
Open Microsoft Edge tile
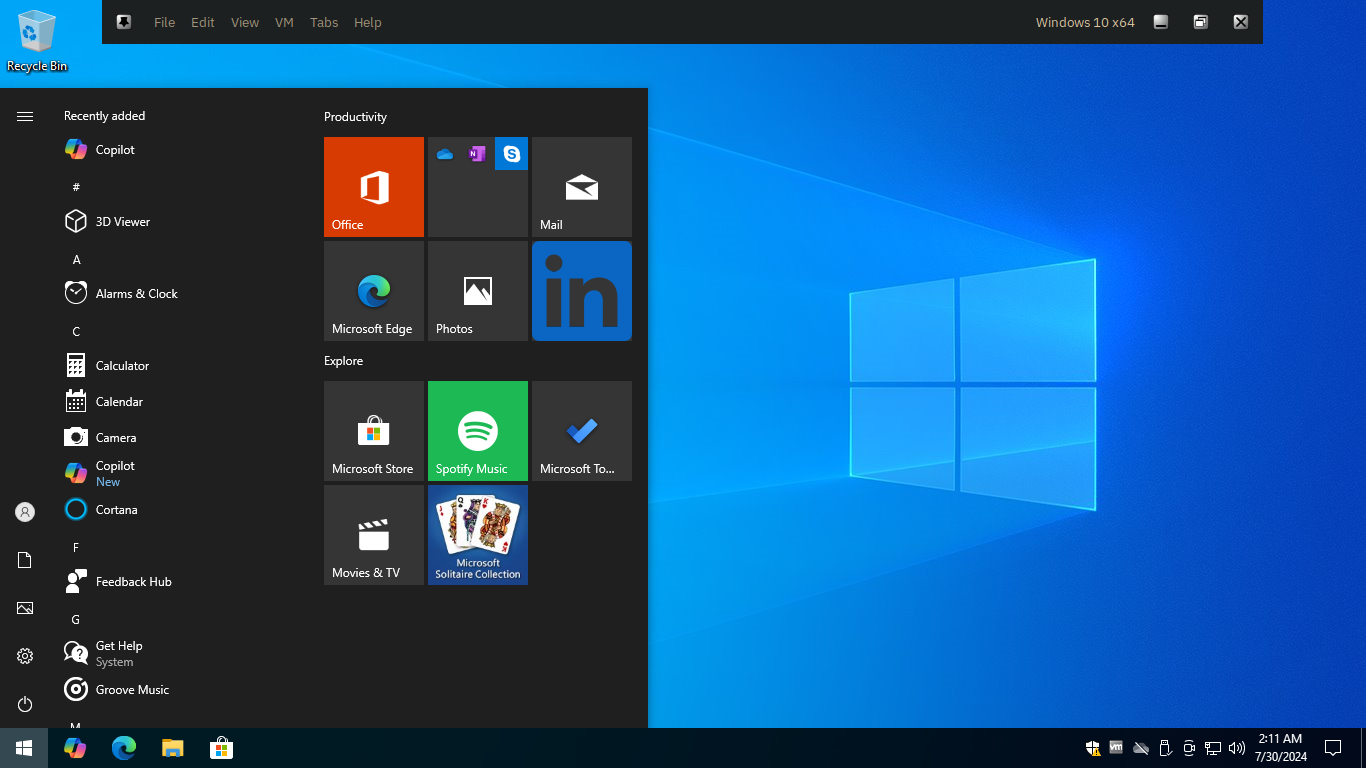(x=374, y=291)
